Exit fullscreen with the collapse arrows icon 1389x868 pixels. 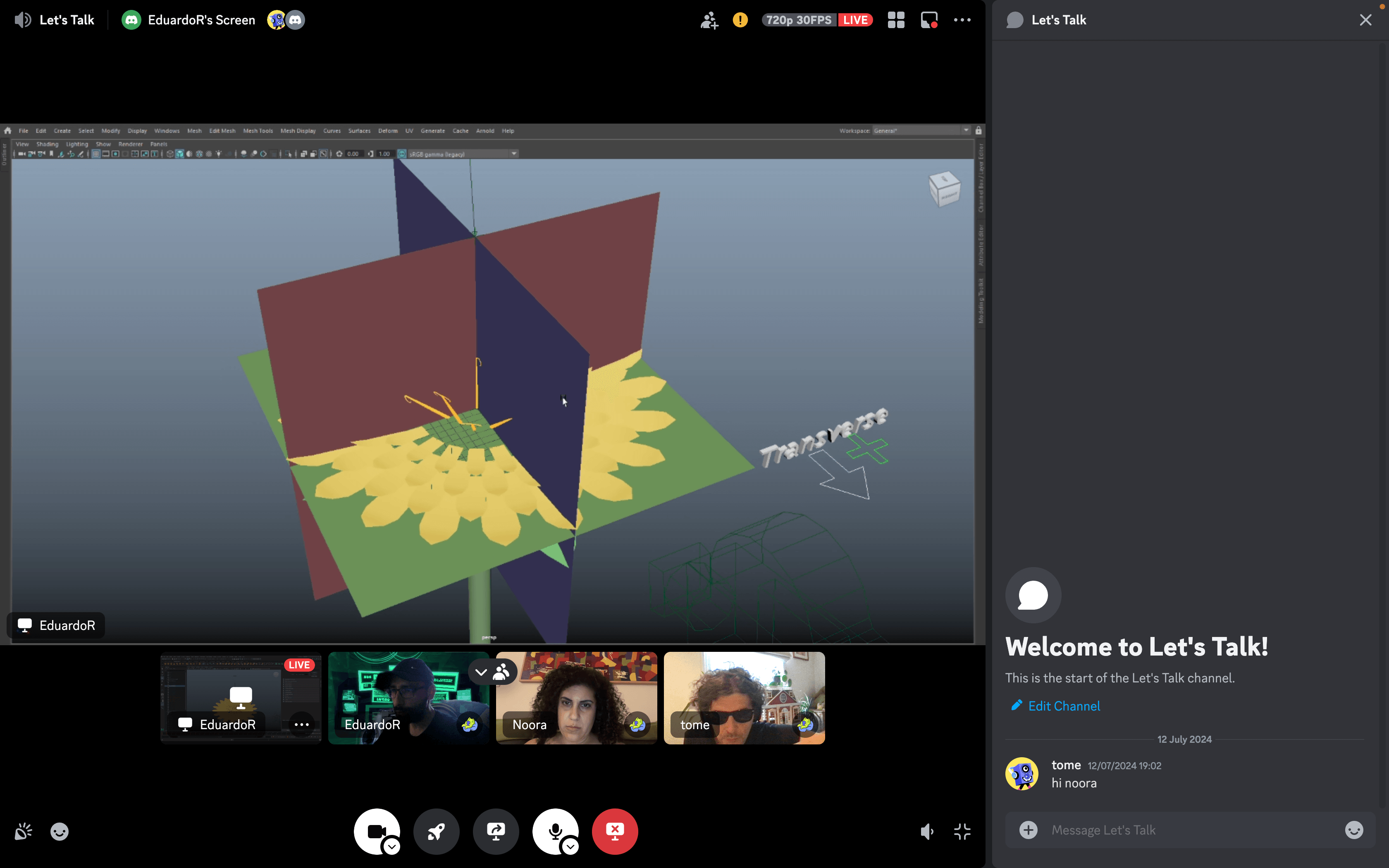[962, 831]
